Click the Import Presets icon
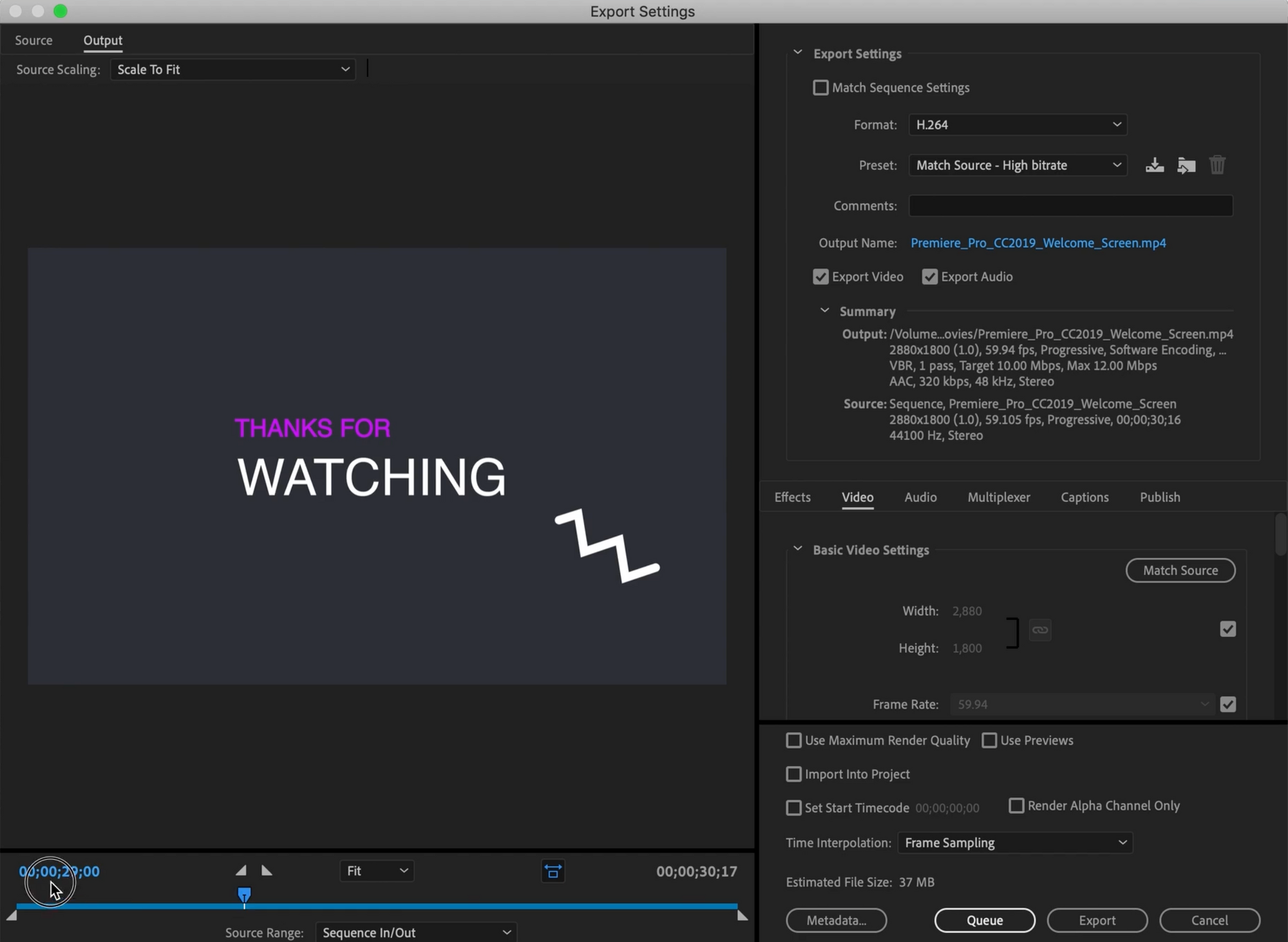This screenshot has width=1288, height=942. tap(1186, 166)
